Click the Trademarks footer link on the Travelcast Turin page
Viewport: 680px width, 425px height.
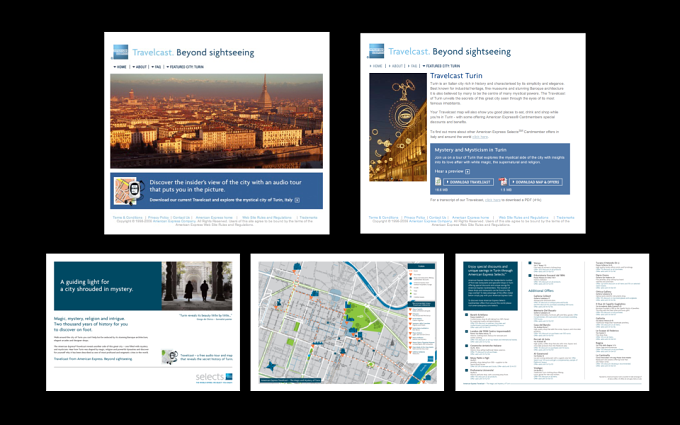pyautogui.click(x=565, y=218)
